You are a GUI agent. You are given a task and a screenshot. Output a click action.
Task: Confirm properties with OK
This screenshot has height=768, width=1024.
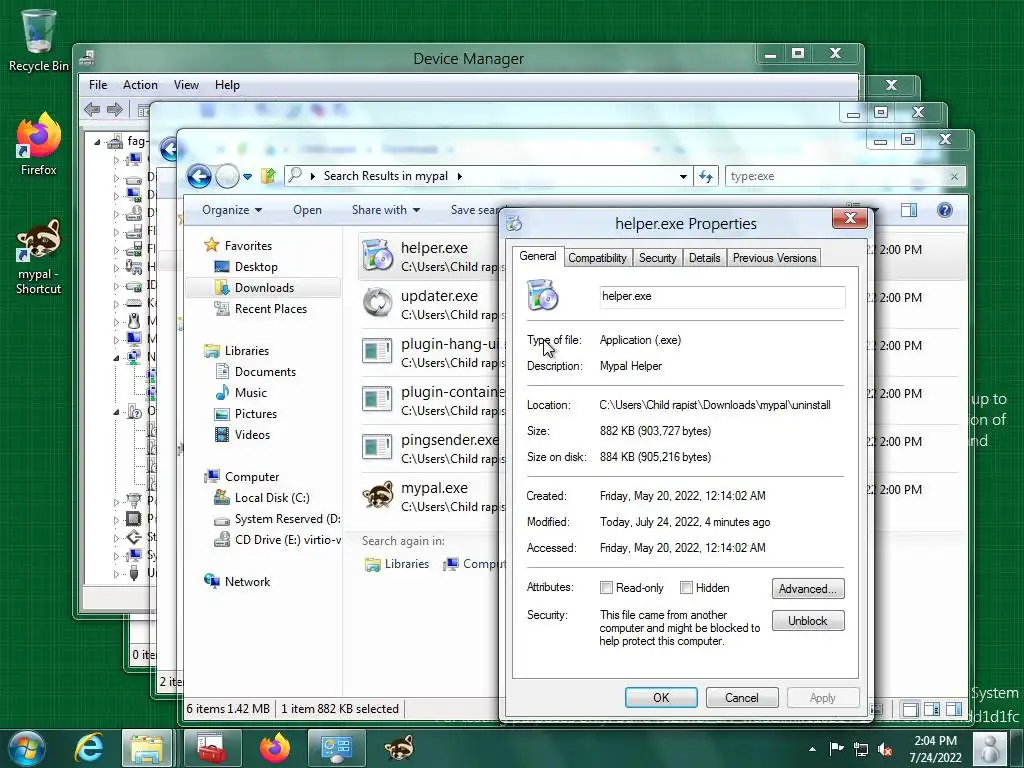pyautogui.click(x=661, y=697)
